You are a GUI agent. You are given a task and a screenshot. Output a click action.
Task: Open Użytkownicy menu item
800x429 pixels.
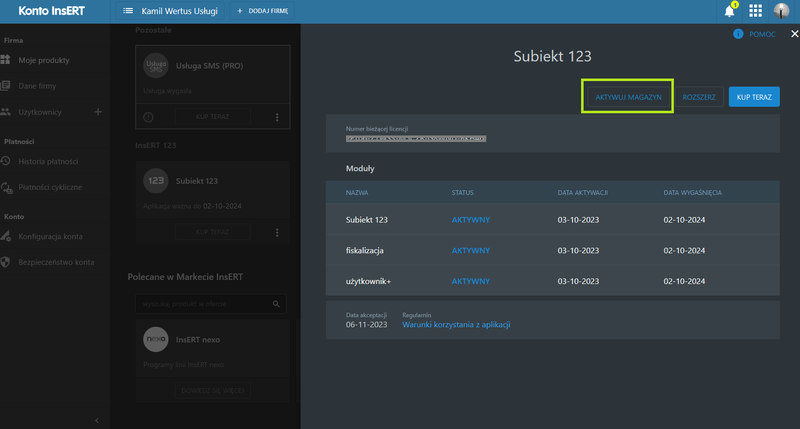[x=40, y=112]
